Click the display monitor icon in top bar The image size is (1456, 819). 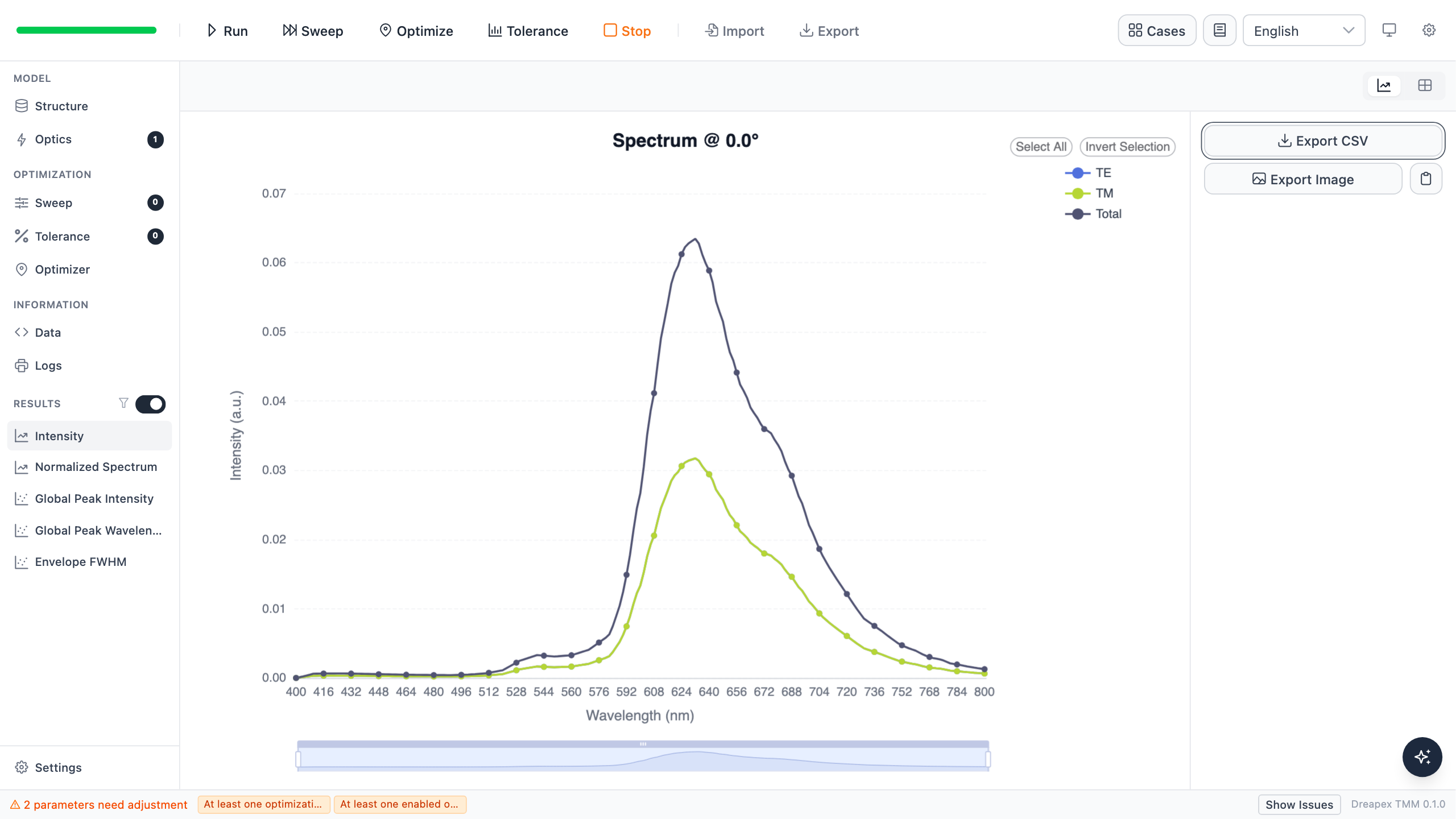[x=1389, y=31]
